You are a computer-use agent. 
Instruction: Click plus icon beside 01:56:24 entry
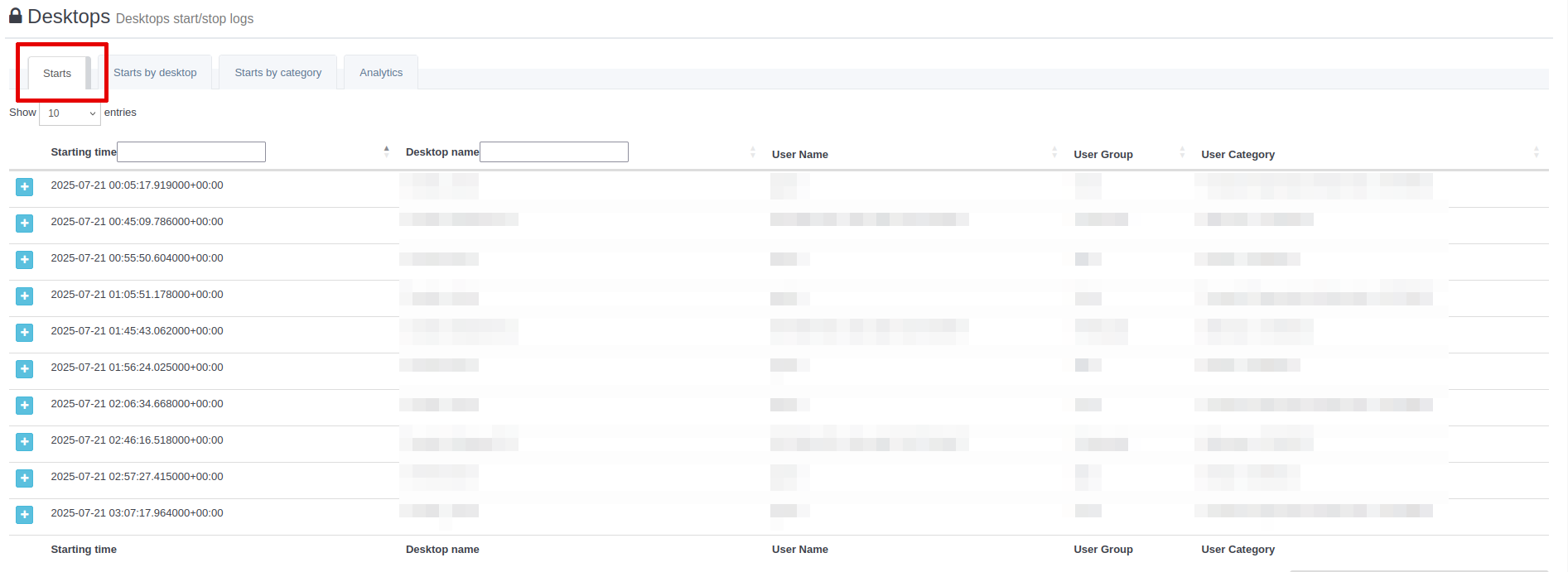pos(25,369)
